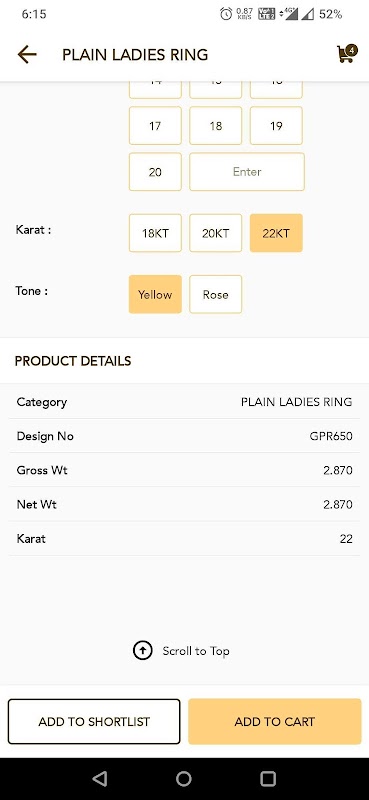Select ring size 19
Viewport: 369px width, 800px height.
pyautogui.click(x=276, y=126)
